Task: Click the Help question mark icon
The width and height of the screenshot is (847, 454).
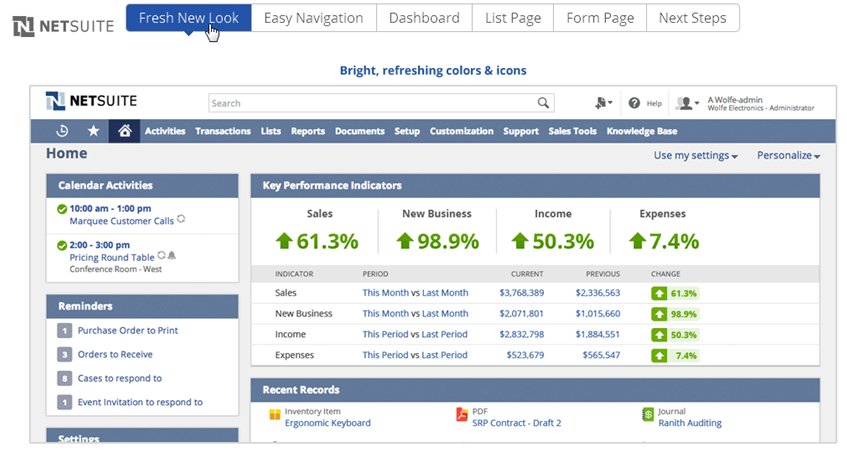Action: pos(634,103)
